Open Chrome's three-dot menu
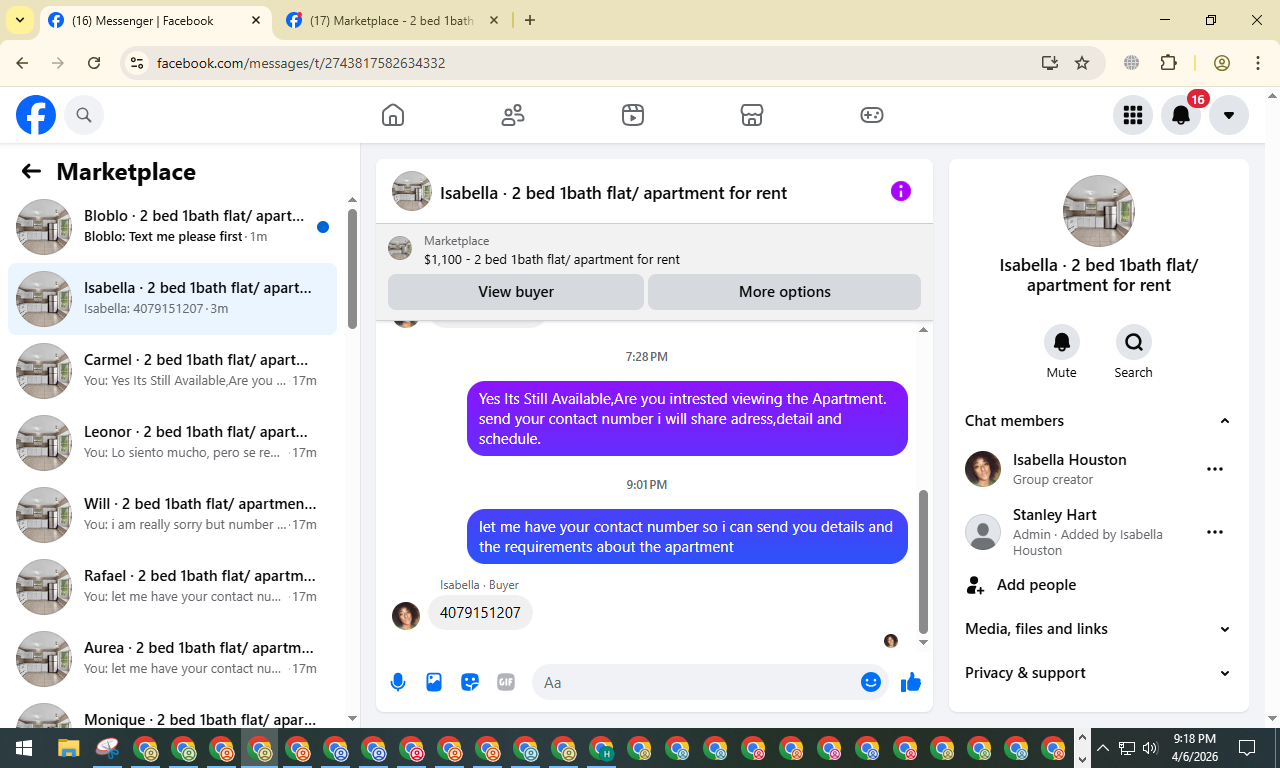The image size is (1280, 768). coord(1258,63)
